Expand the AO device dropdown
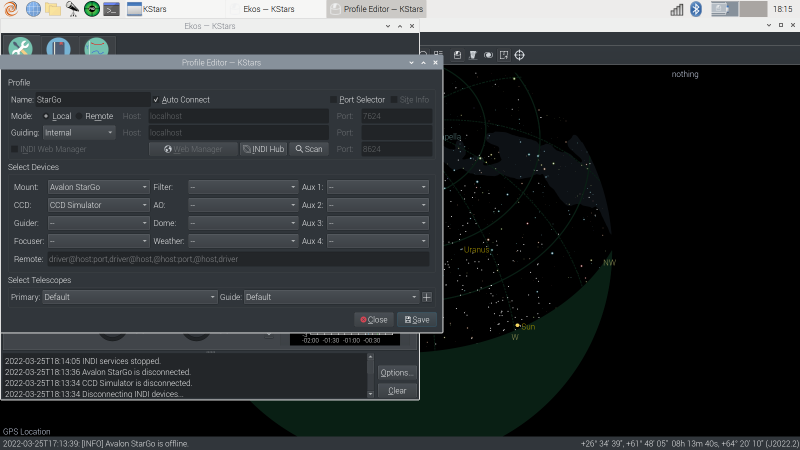Screen dimensions: 800x450 pos(243,205)
